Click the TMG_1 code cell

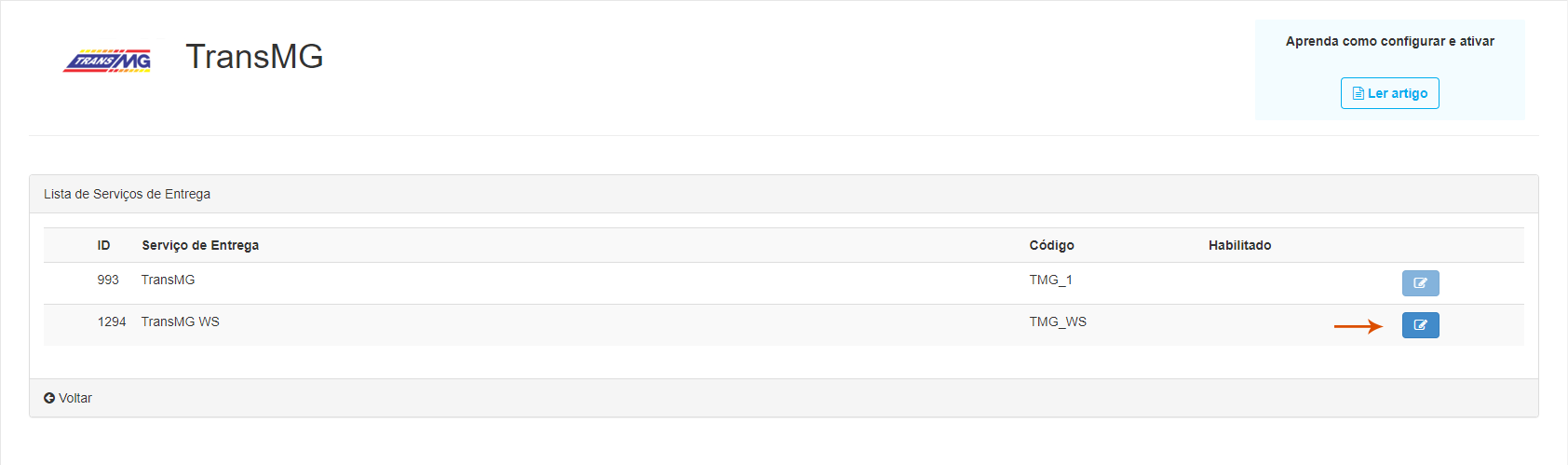click(1050, 280)
